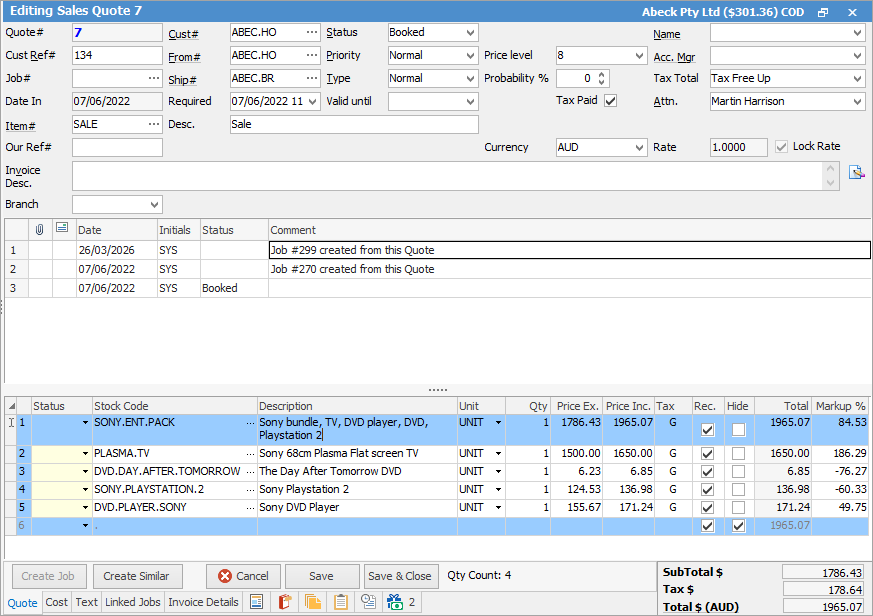
Task: Toggle the Lock Rate checkbox
Action: click(781, 147)
